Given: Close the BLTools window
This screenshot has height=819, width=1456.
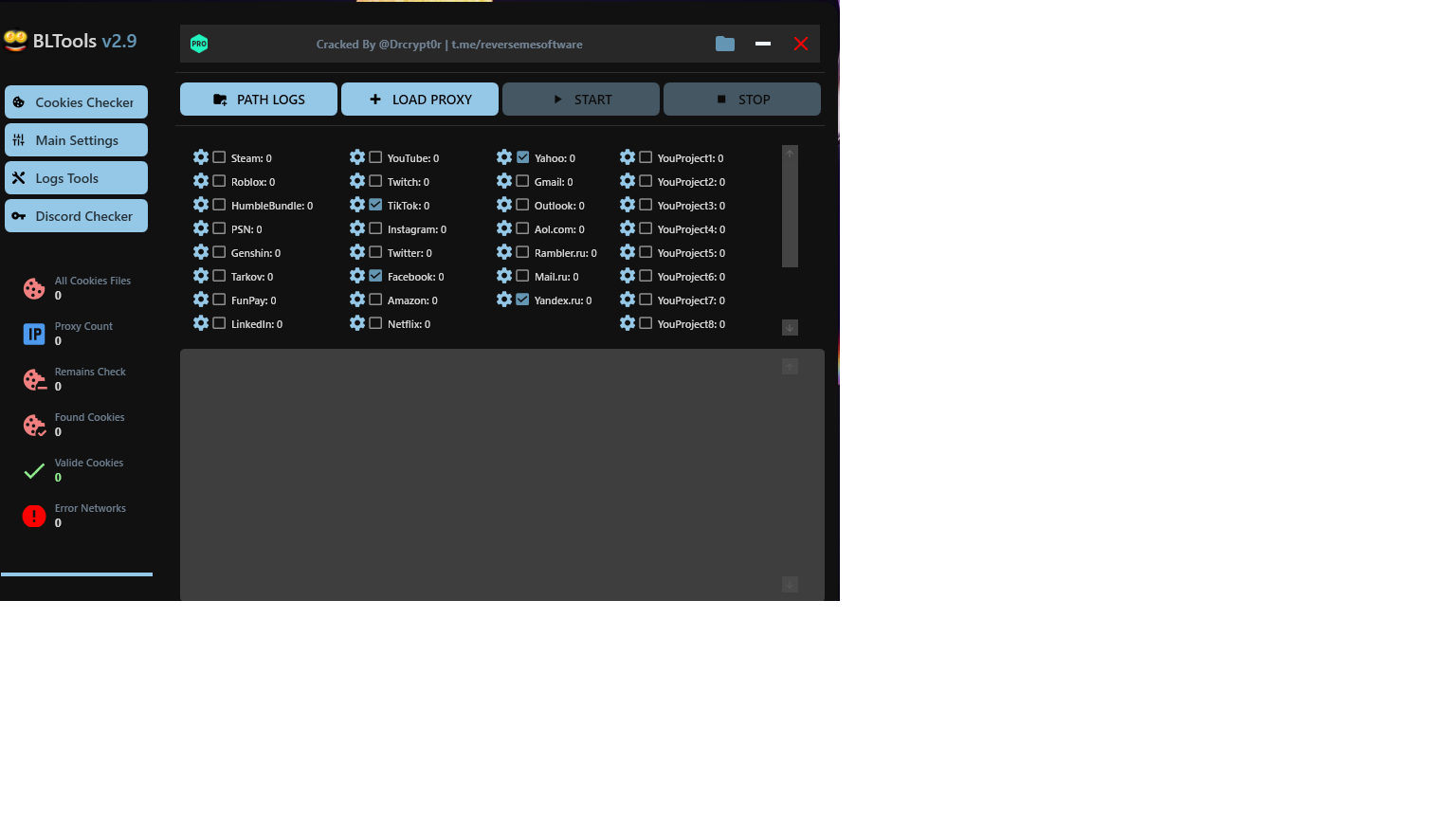Looking at the screenshot, I should click(801, 44).
